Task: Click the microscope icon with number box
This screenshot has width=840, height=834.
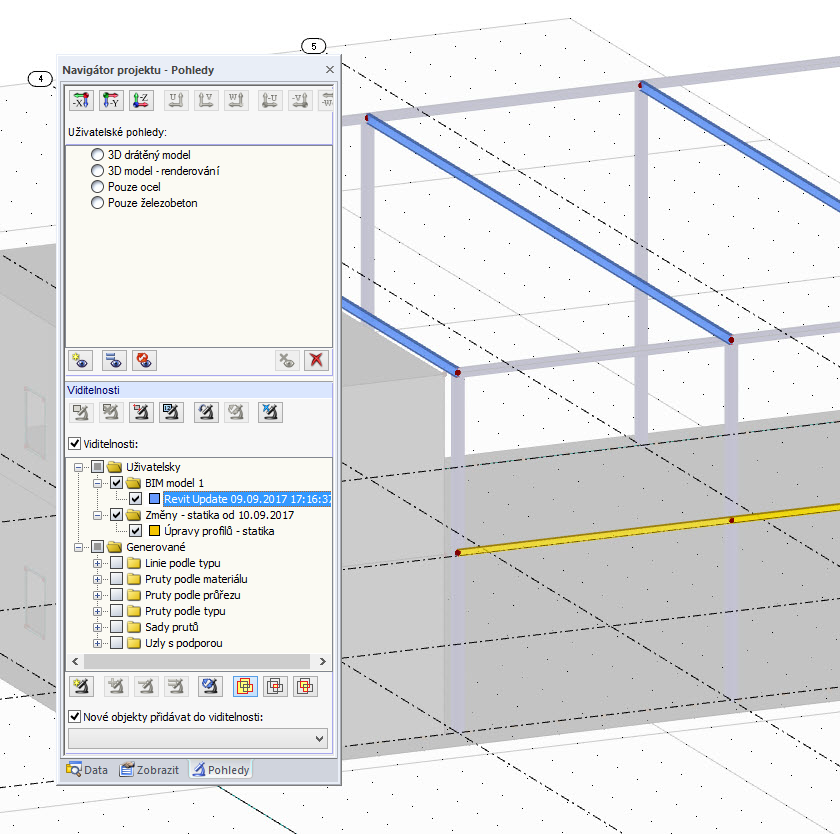Action: (x=171, y=412)
